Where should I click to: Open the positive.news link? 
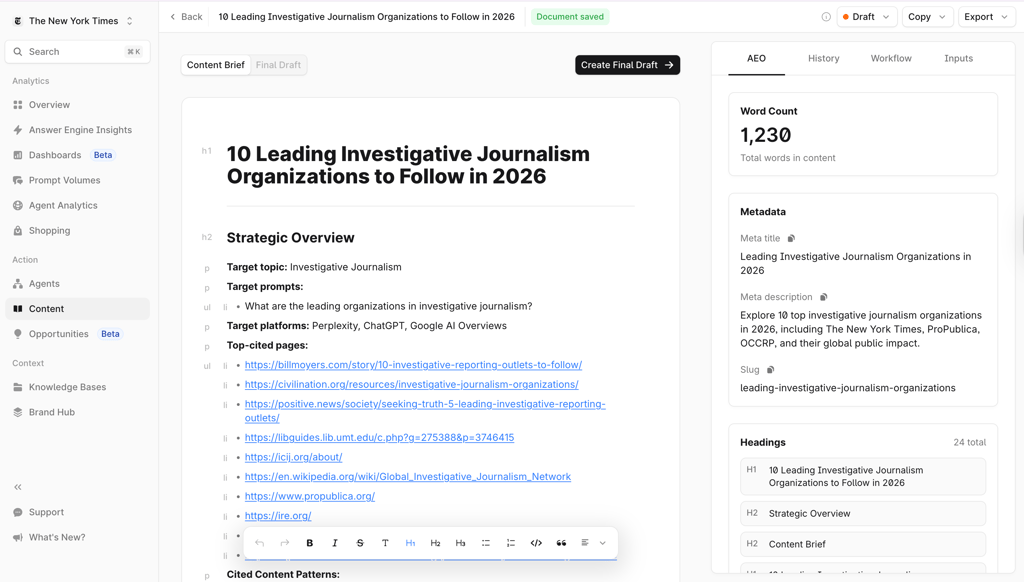425,411
